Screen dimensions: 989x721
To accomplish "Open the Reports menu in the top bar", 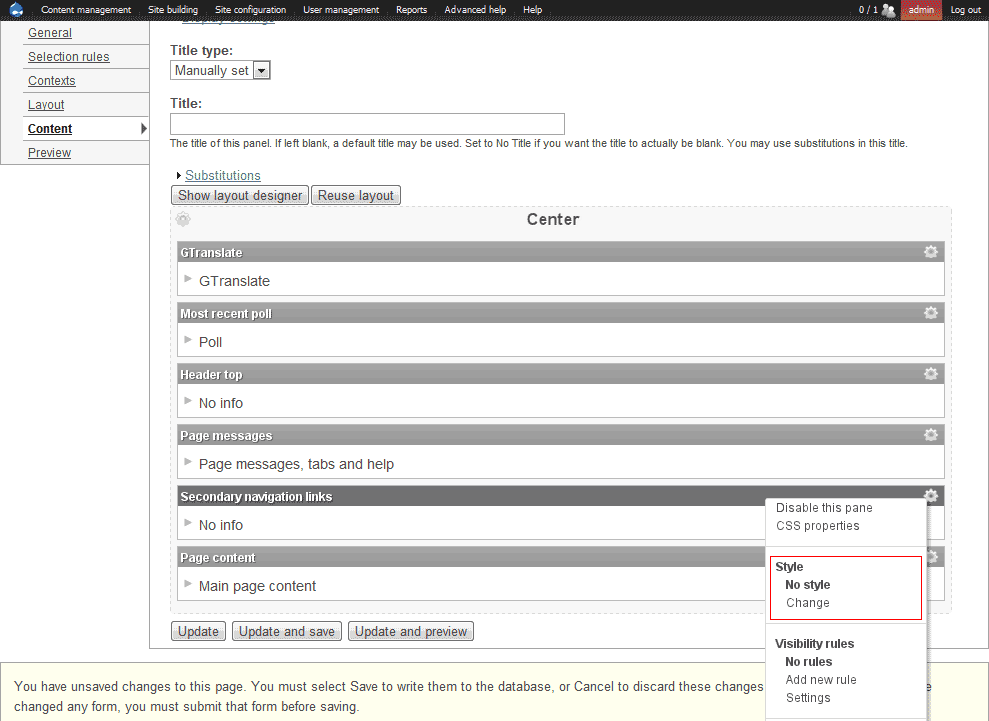I will (411, 10).
